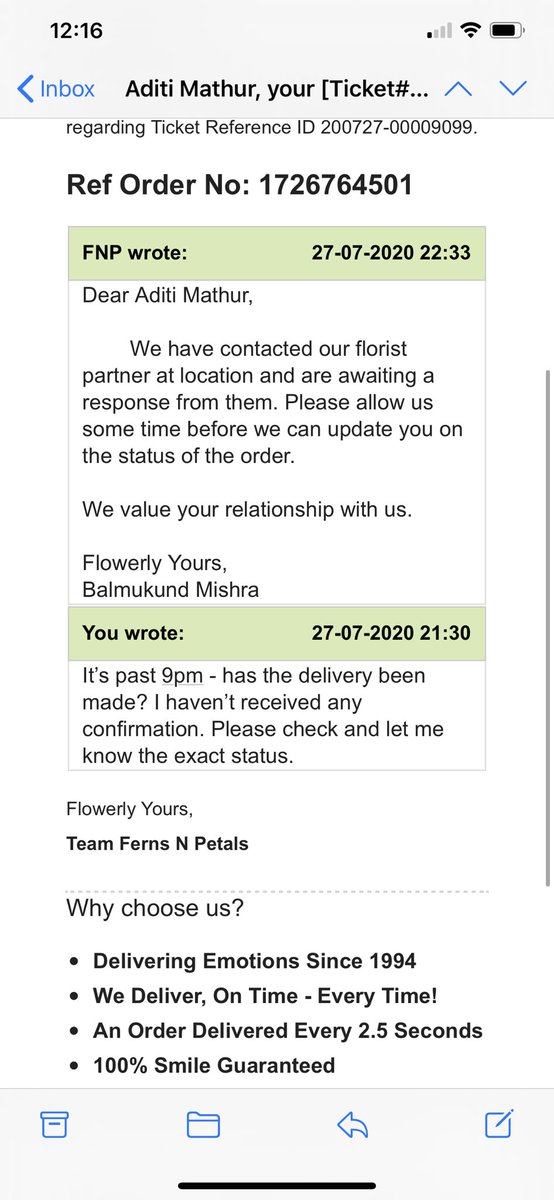This screenshot has height=1200, width=554.
Task: Archive this email message
Action: (x=55, y=1124)
